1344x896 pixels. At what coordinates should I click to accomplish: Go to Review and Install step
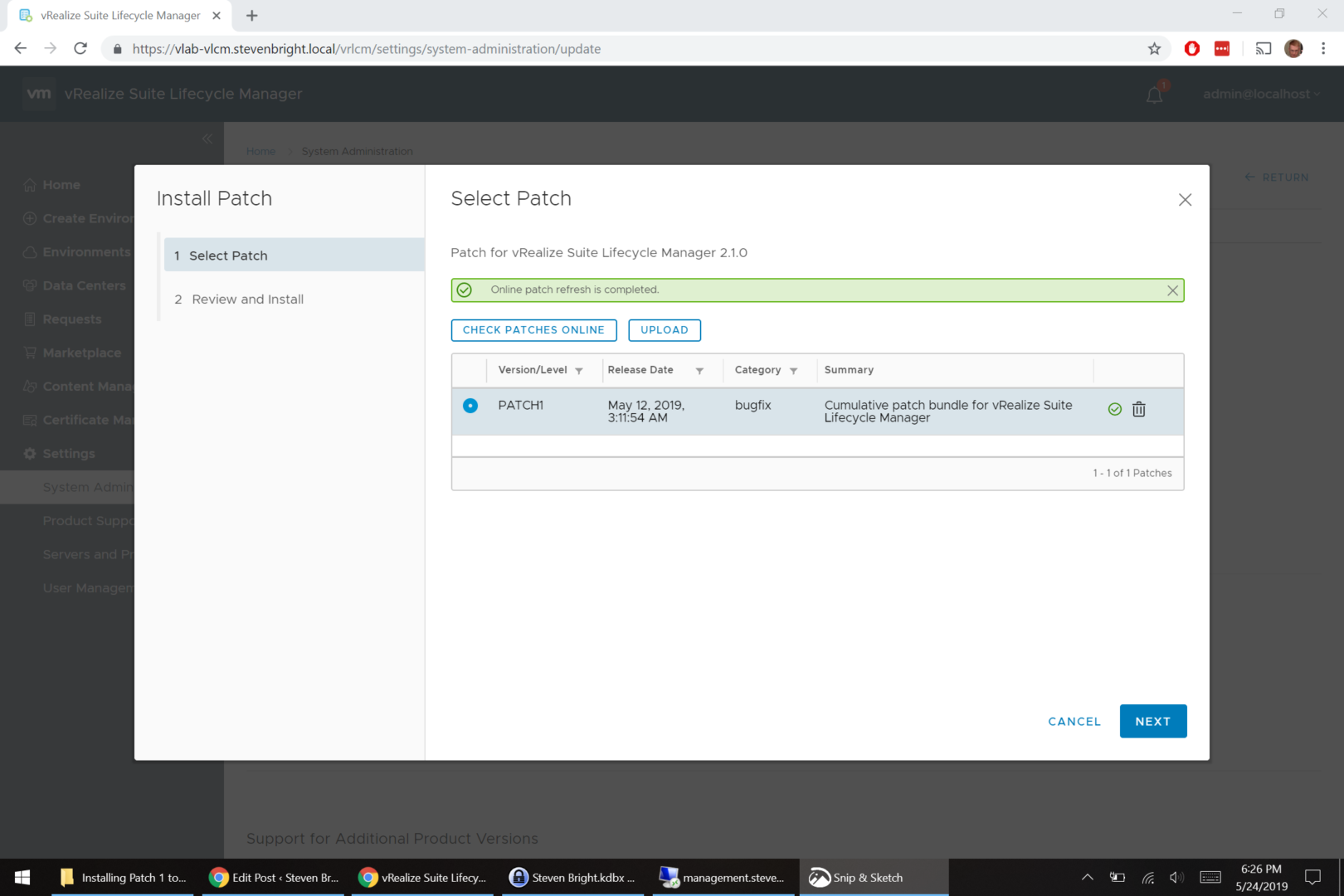click(x=247, y=299)
